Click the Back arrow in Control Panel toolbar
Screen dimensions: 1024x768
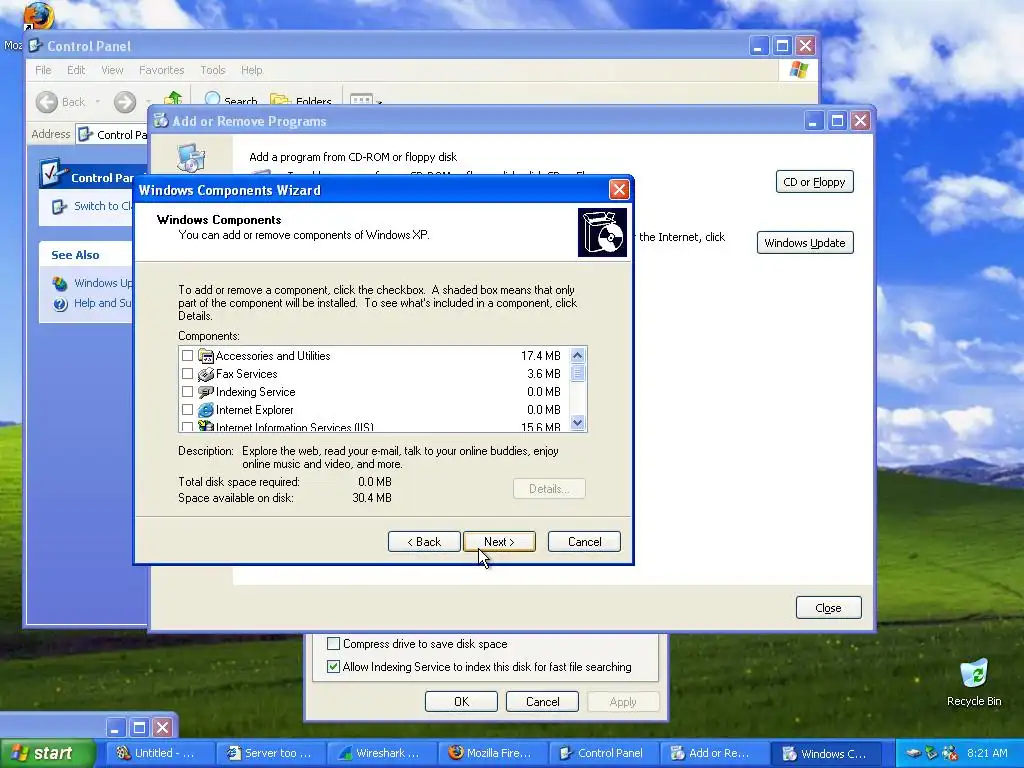[x=46, y=102]
